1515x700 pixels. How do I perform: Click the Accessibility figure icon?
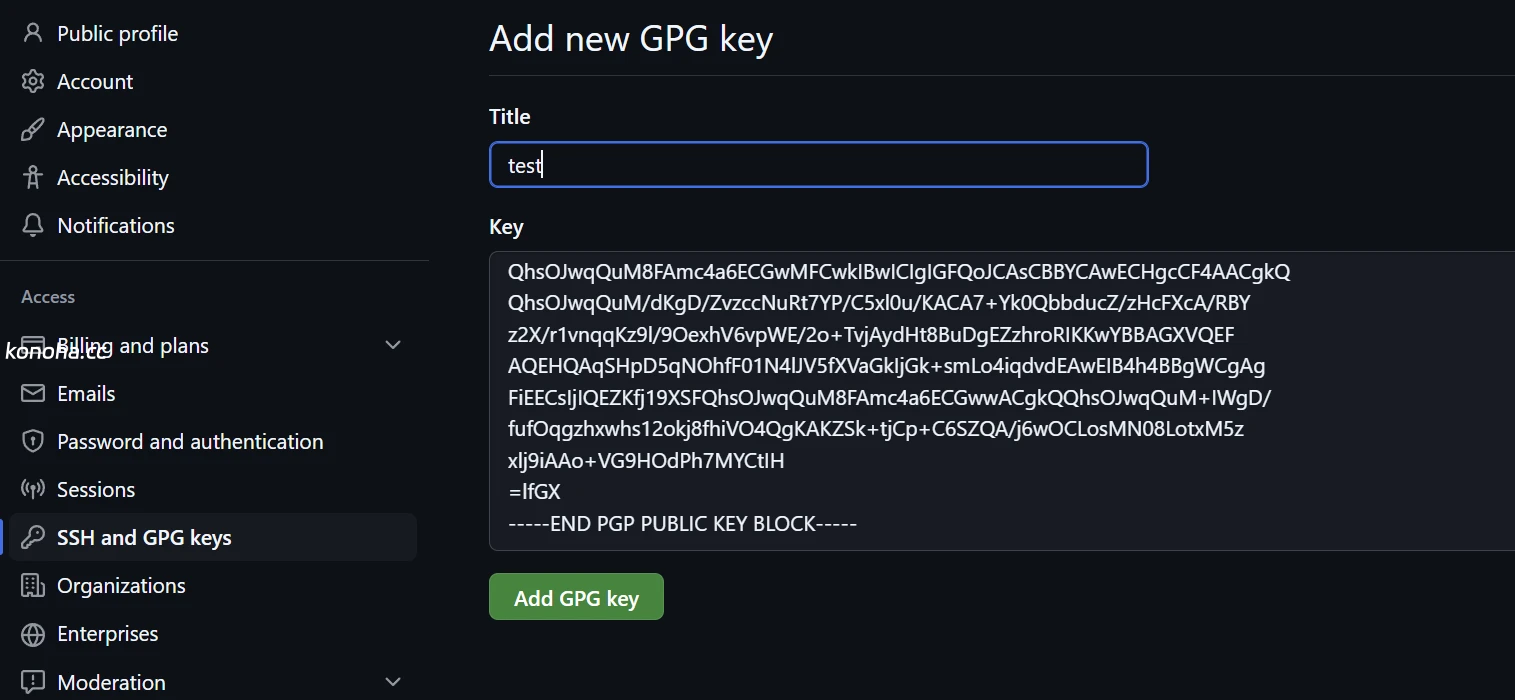pyautogui.click(x=33, y=177)
